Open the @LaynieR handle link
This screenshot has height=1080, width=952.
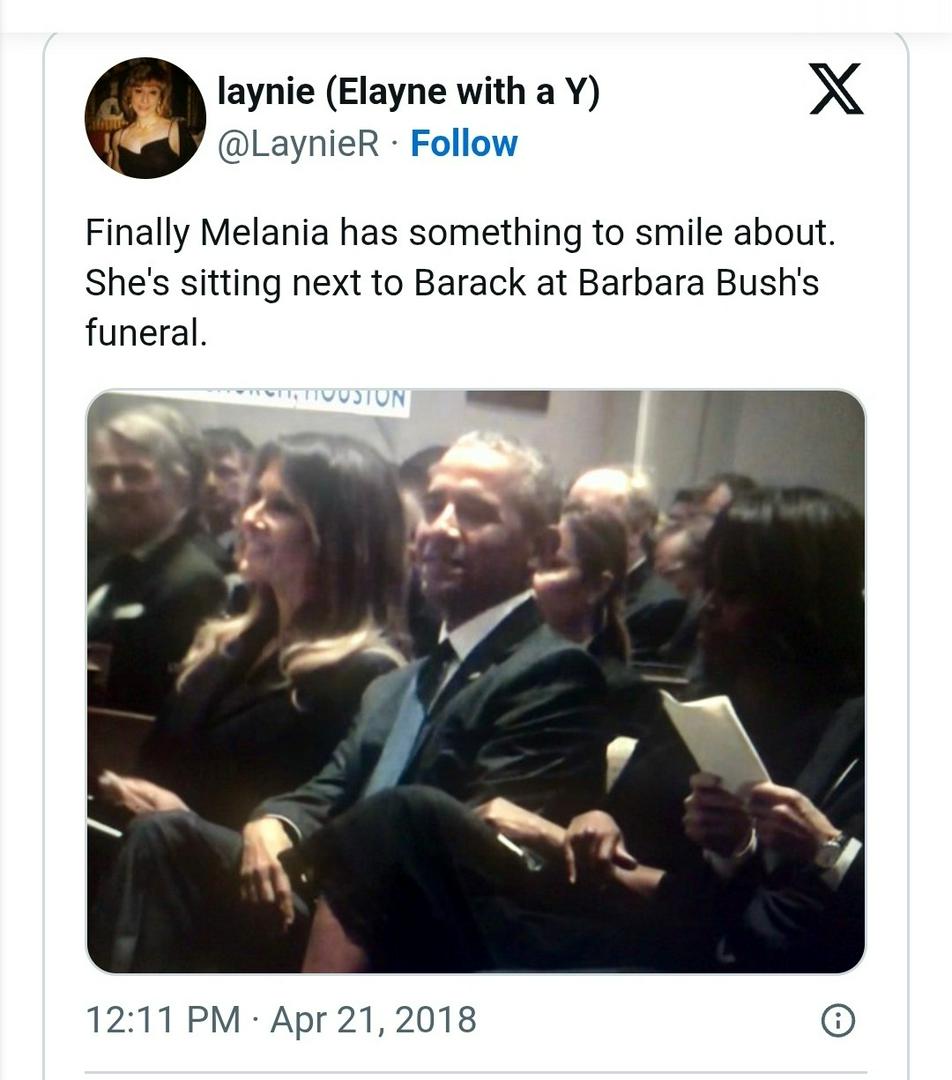pyautogui.click(x=298, y=144)
